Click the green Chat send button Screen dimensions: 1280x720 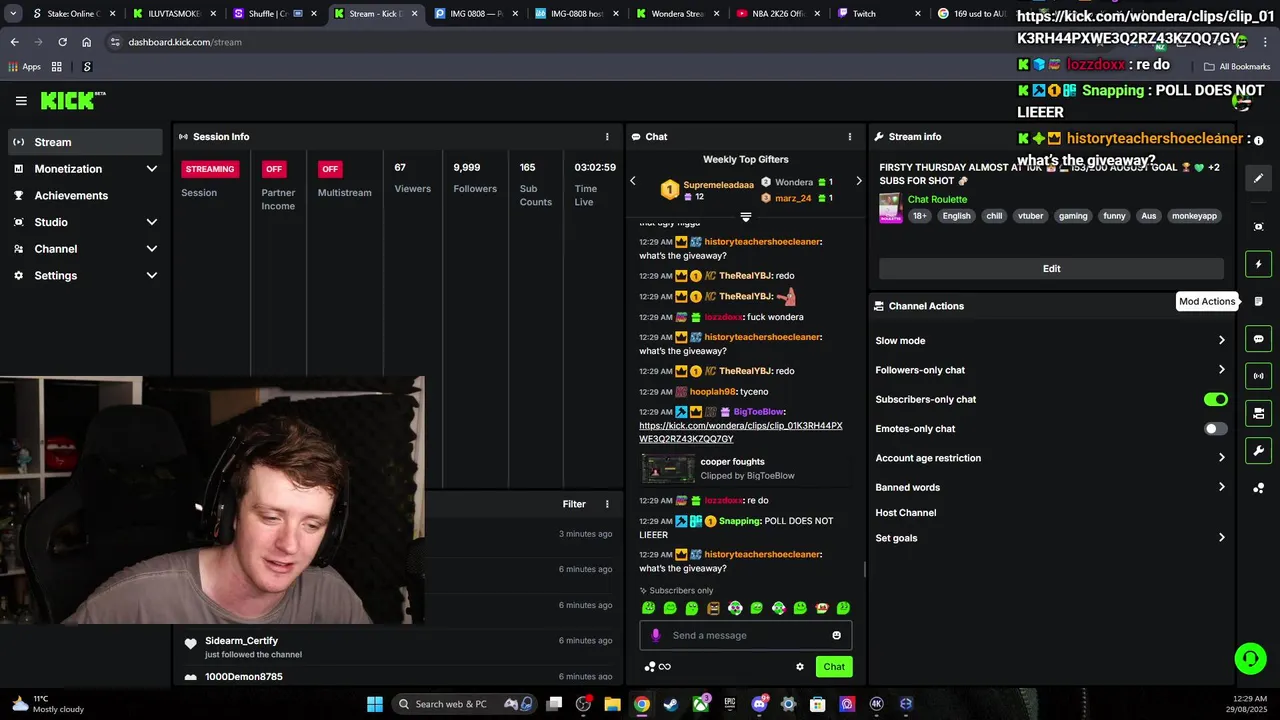834,667
